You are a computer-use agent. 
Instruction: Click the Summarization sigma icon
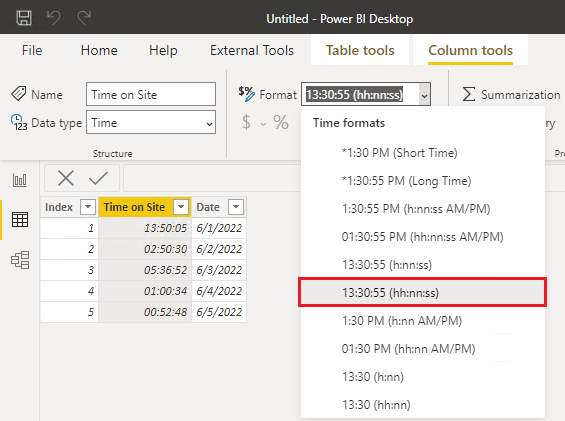pos(469,94)
